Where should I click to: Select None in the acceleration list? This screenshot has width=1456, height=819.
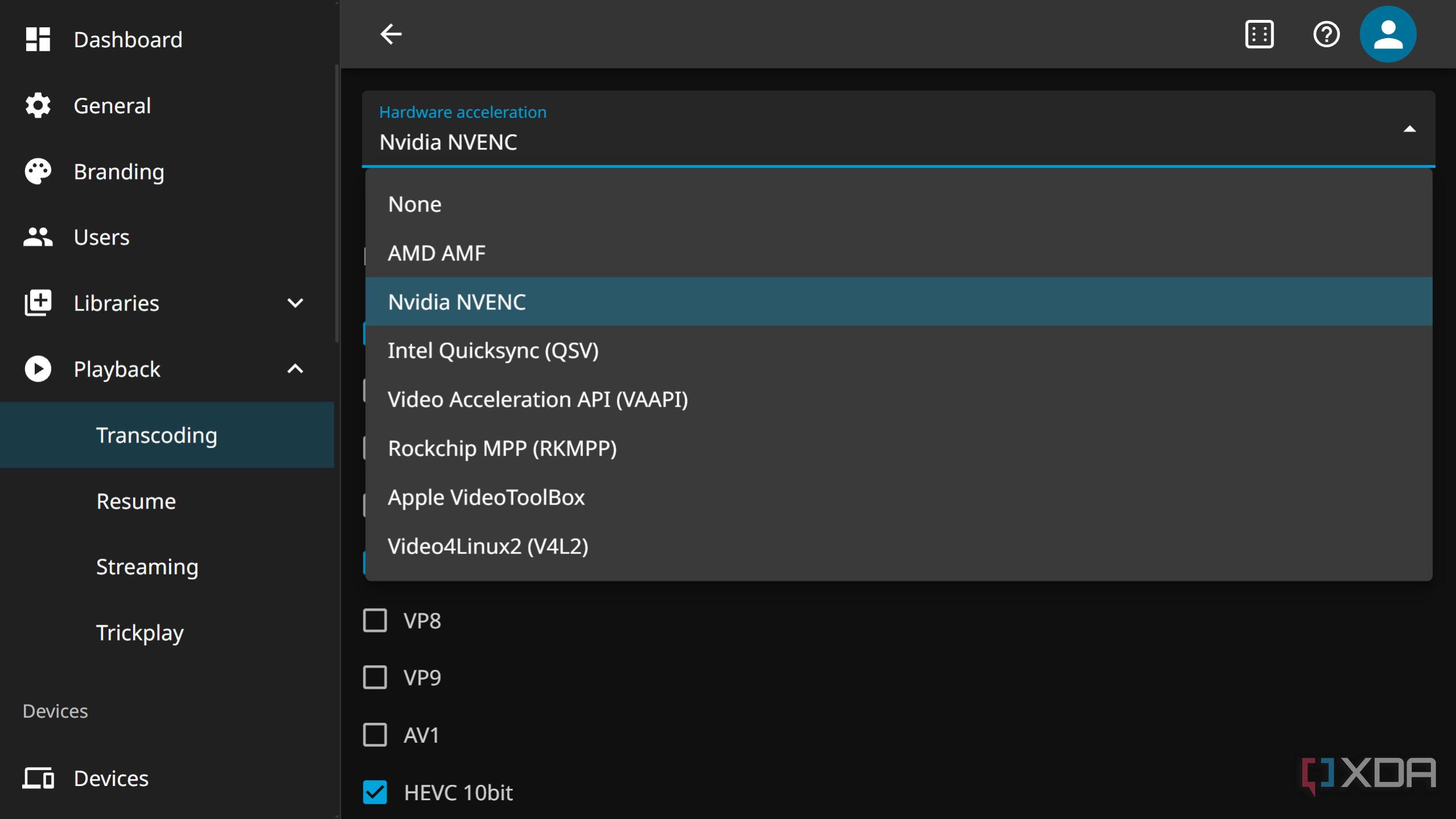coord(899,204)
